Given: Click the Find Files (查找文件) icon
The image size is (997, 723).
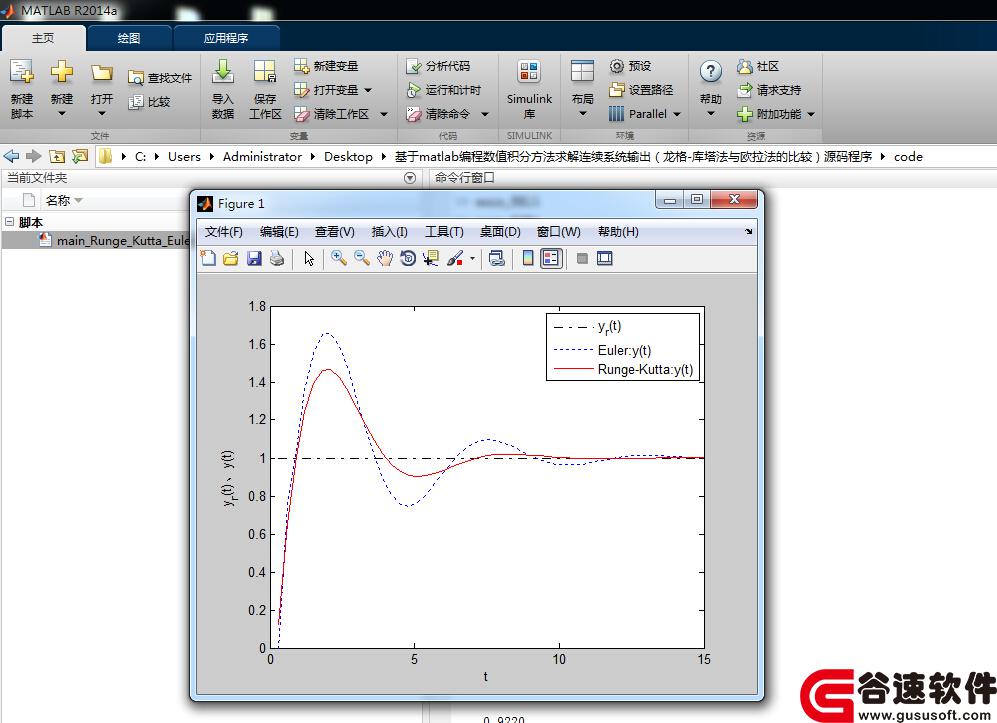Looking at the screenshot, I should 135,78.
